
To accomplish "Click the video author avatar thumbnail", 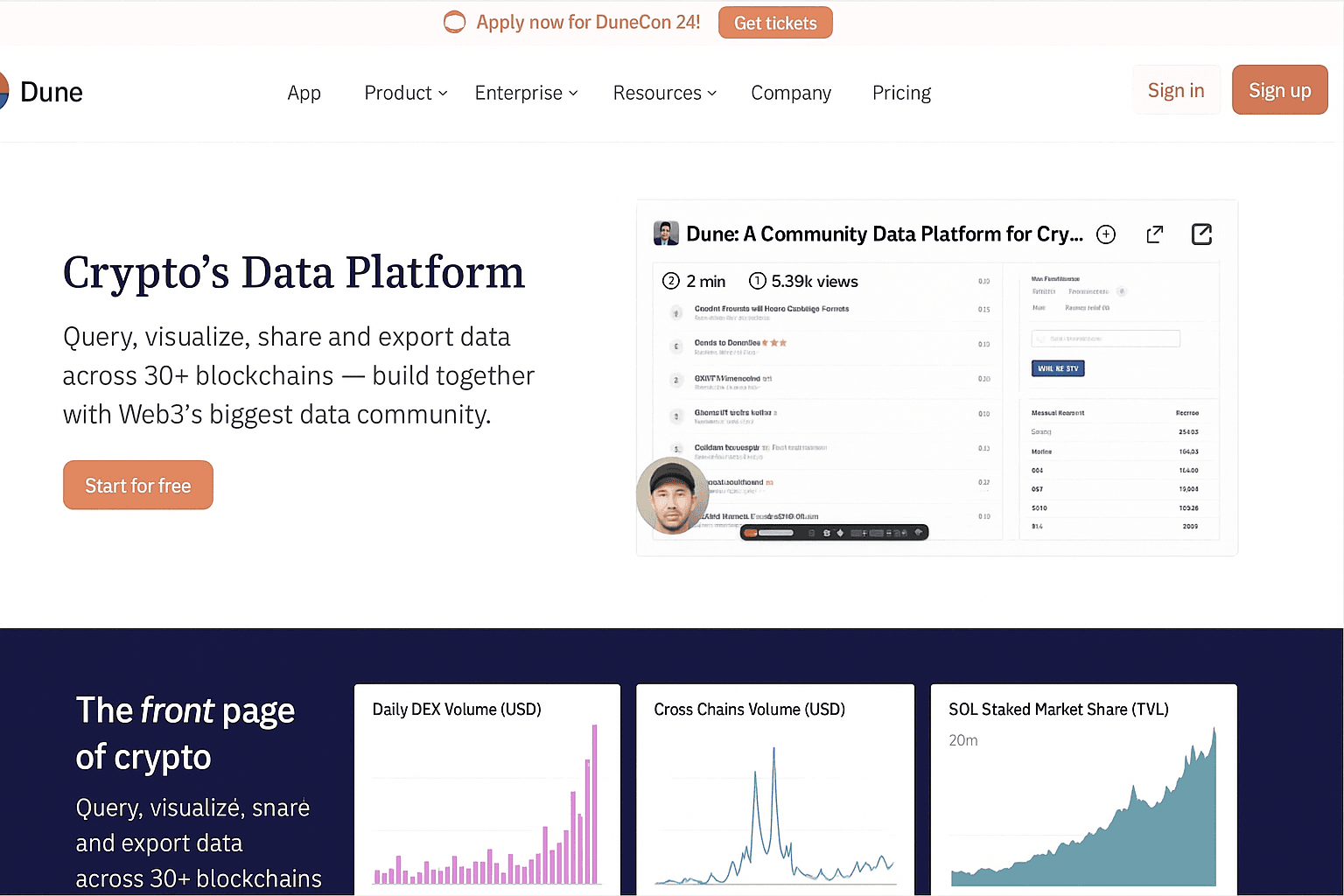I will 666,234.
